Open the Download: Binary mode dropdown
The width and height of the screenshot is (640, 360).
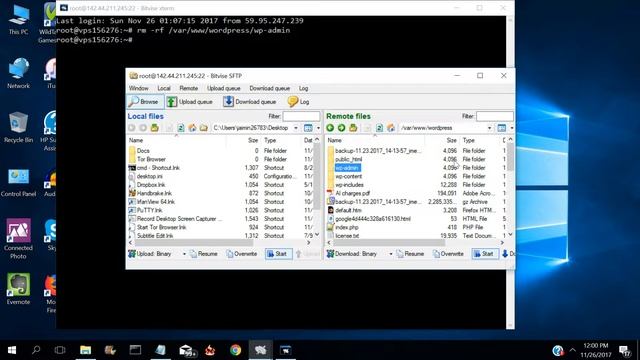[x=391, y=254]
